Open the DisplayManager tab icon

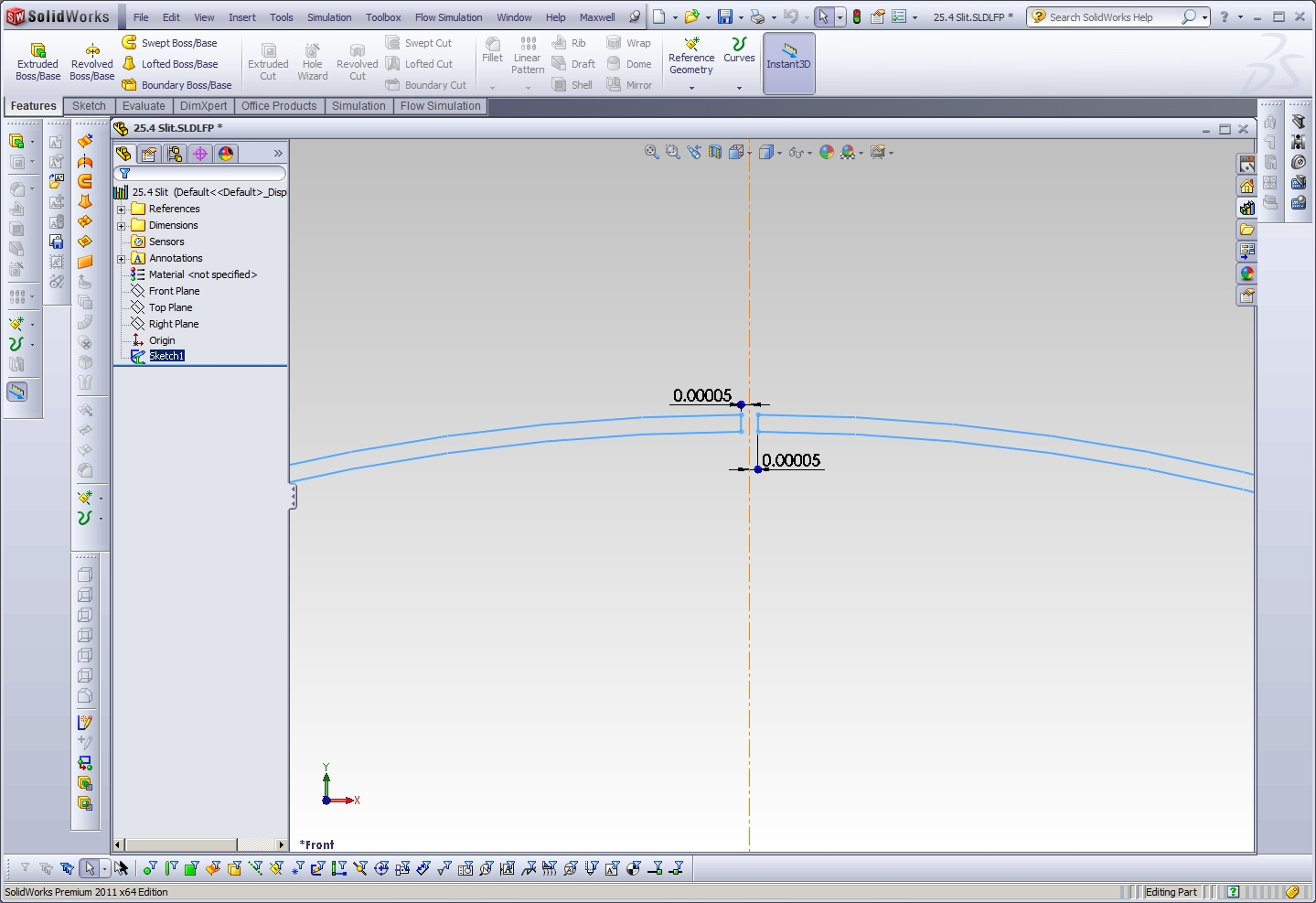coord(226,154)
